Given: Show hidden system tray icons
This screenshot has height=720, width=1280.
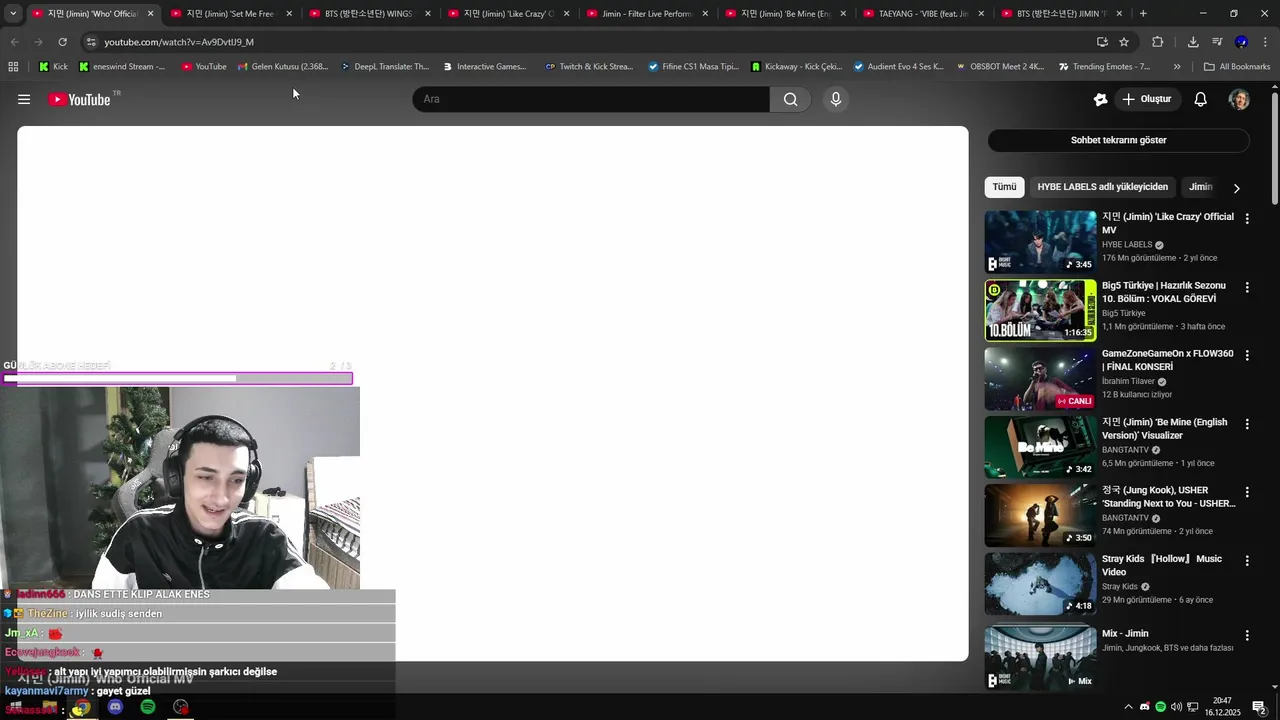Looking at the screenshot, I should point(1129,707).
